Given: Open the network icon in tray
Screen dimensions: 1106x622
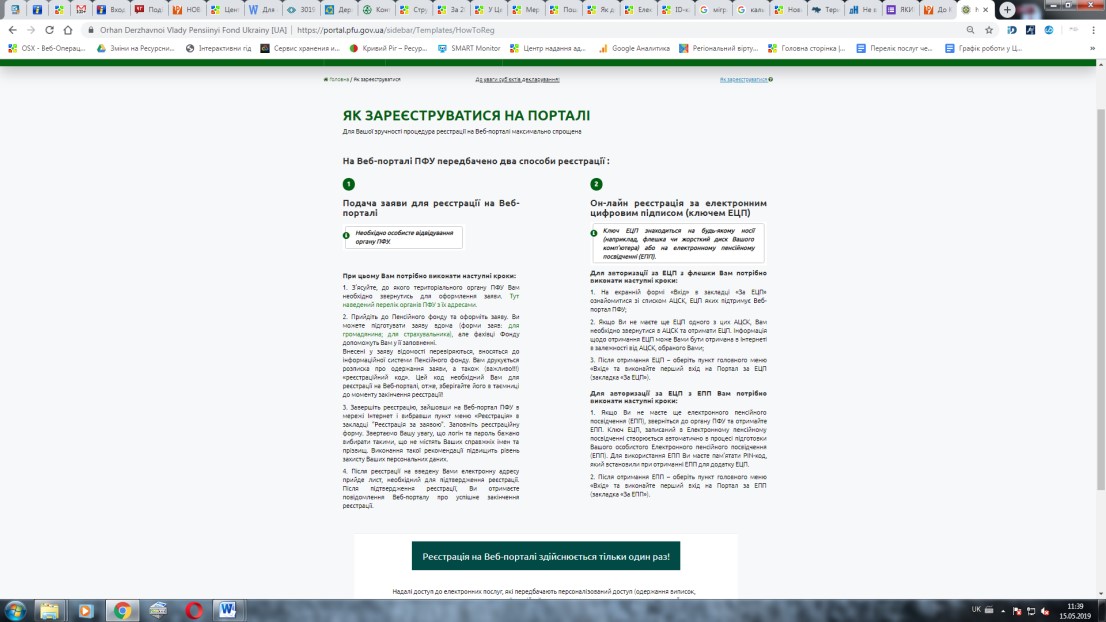Looking at the screenshot, I should 1031,611.
